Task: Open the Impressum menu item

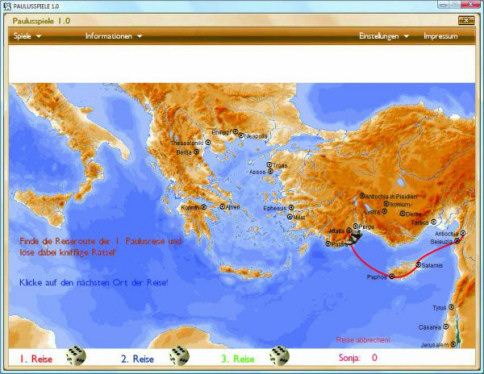Action: (440, 36)
